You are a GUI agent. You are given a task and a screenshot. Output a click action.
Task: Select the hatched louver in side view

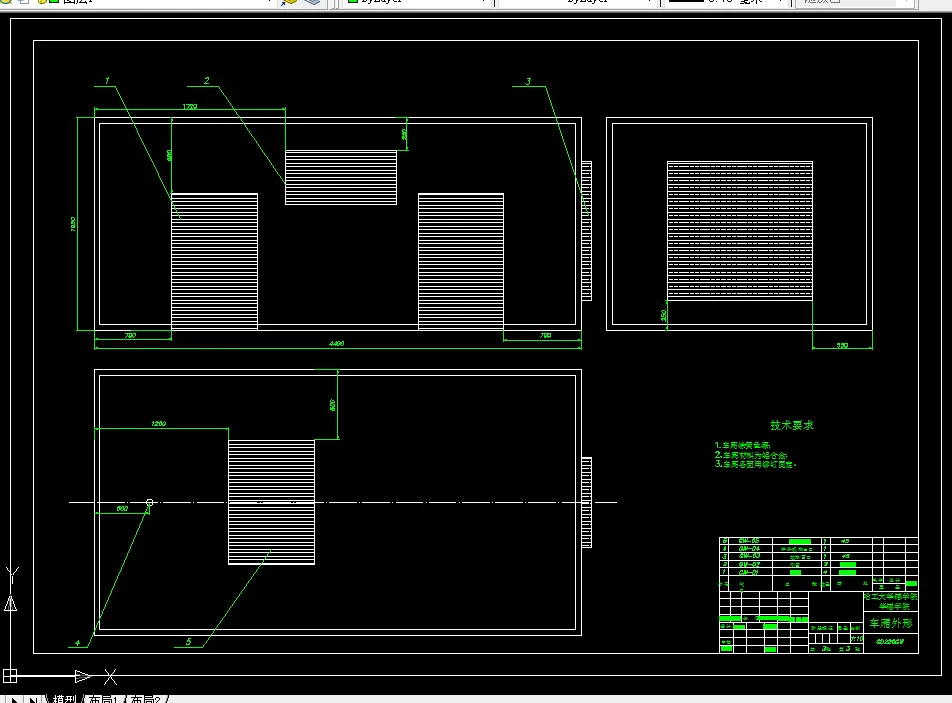[740, 231]
